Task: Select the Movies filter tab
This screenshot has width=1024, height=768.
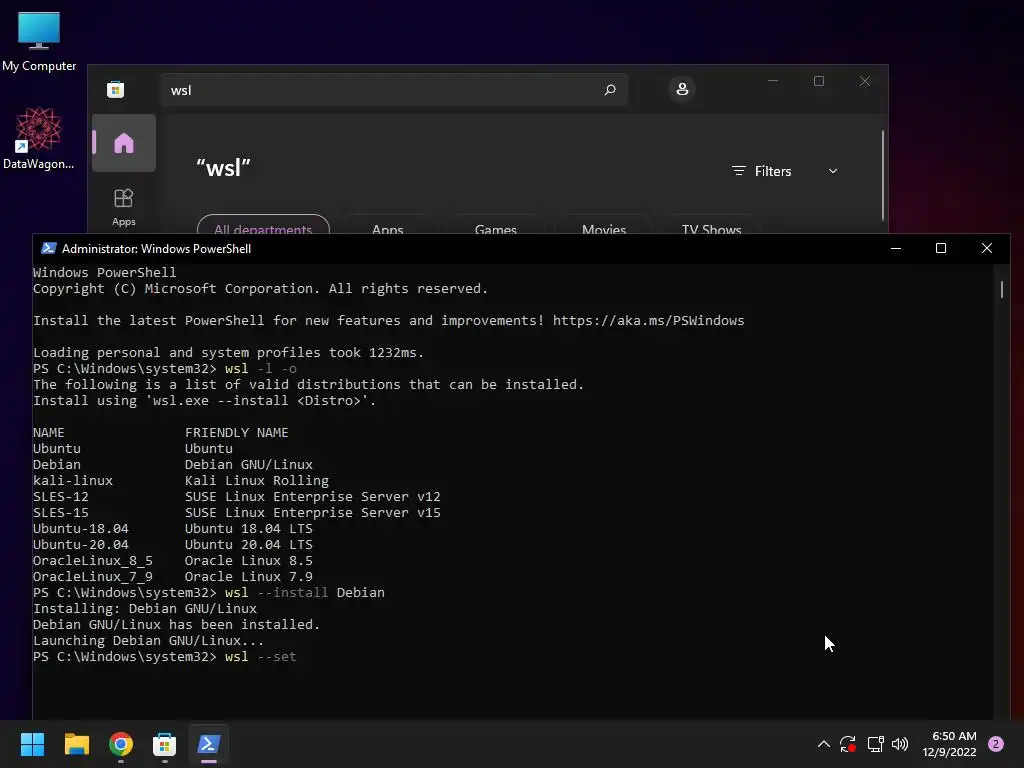Action: pyautogui.click(x=604, y=225)
